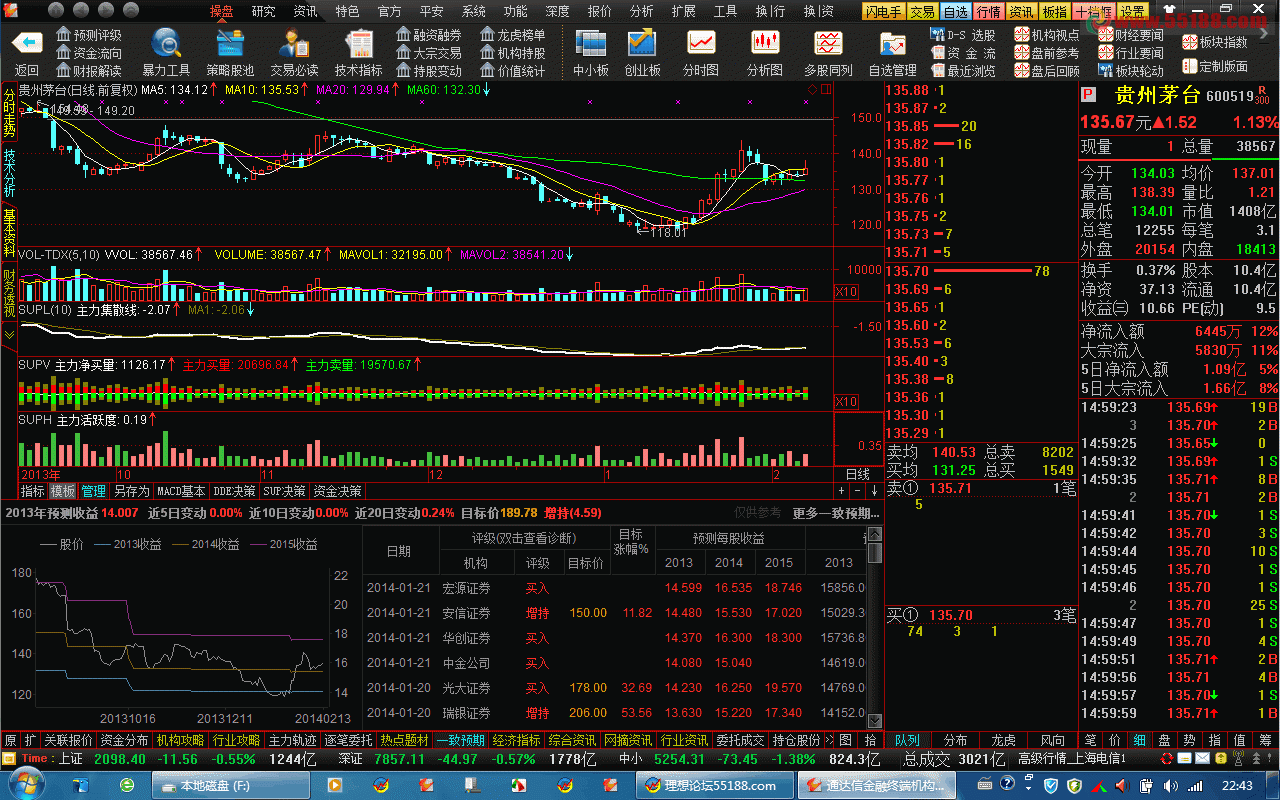This screenshot has width=1280, height=800.
Task: Open 财报解读 toolbar item
Action: point(88,71)
